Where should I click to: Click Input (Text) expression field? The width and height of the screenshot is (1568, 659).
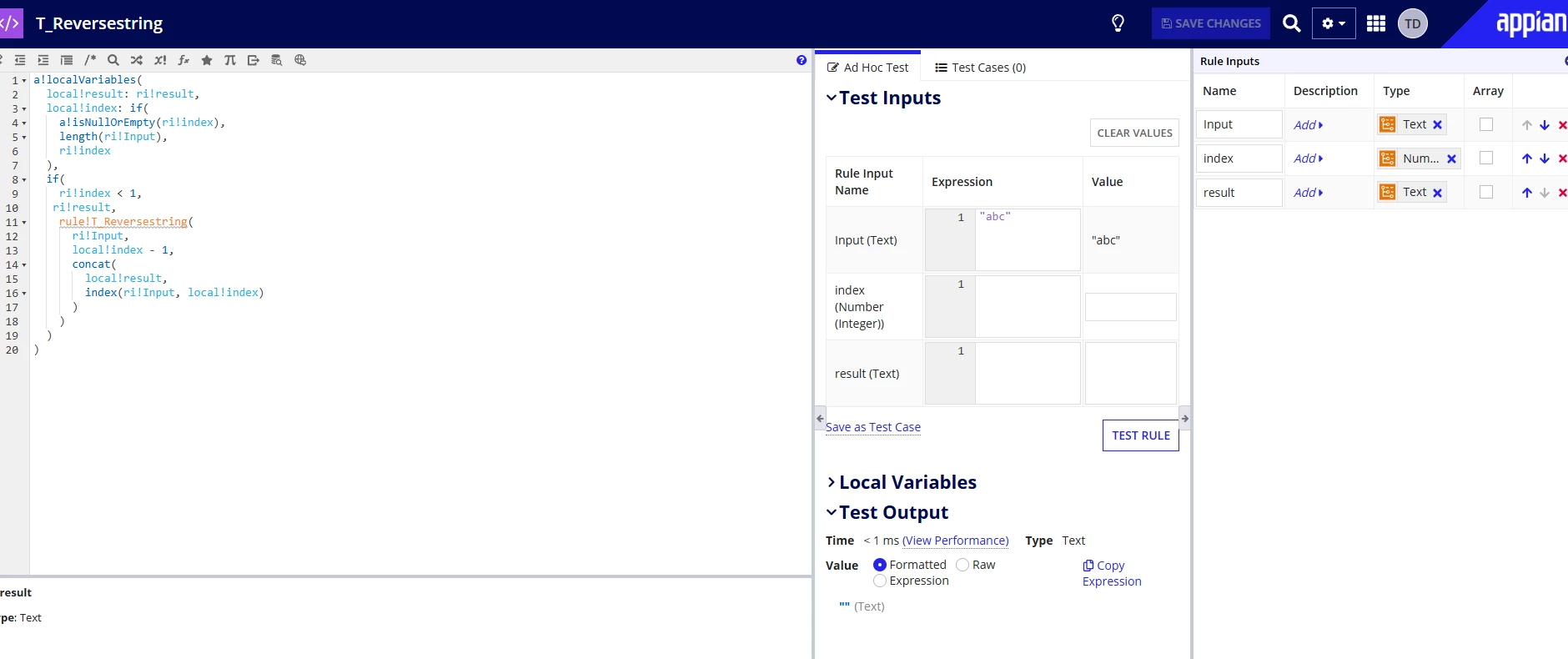tap(1028, 239)
